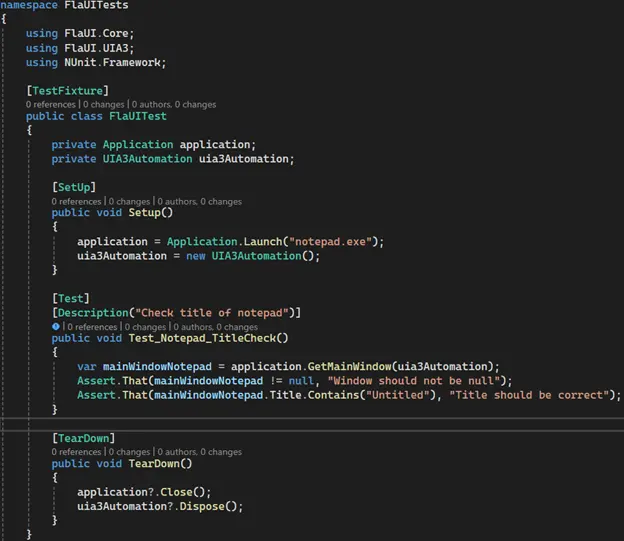Open '0 references' CodeLens above class FlaUITest
624x541 pixels.
(51, 104)
